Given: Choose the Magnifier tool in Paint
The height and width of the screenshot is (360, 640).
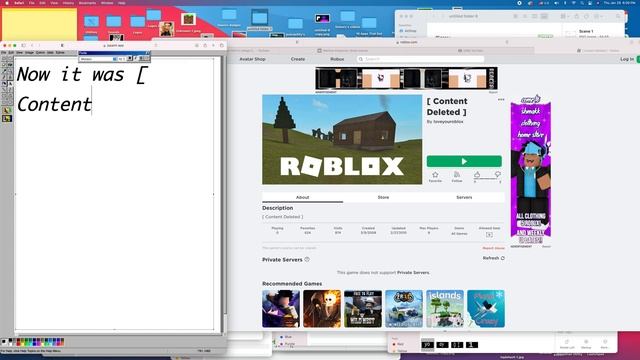Looking at the screenshot, I should [x=10, y=71].
